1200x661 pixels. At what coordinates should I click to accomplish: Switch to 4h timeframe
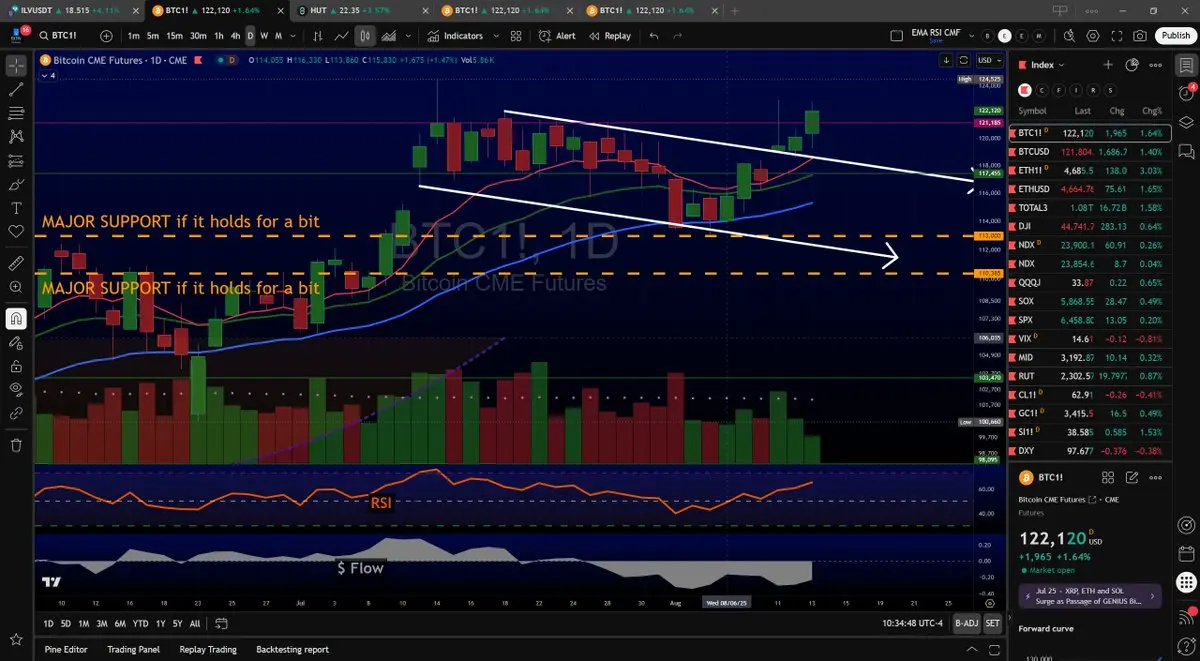tap(235, 36)
